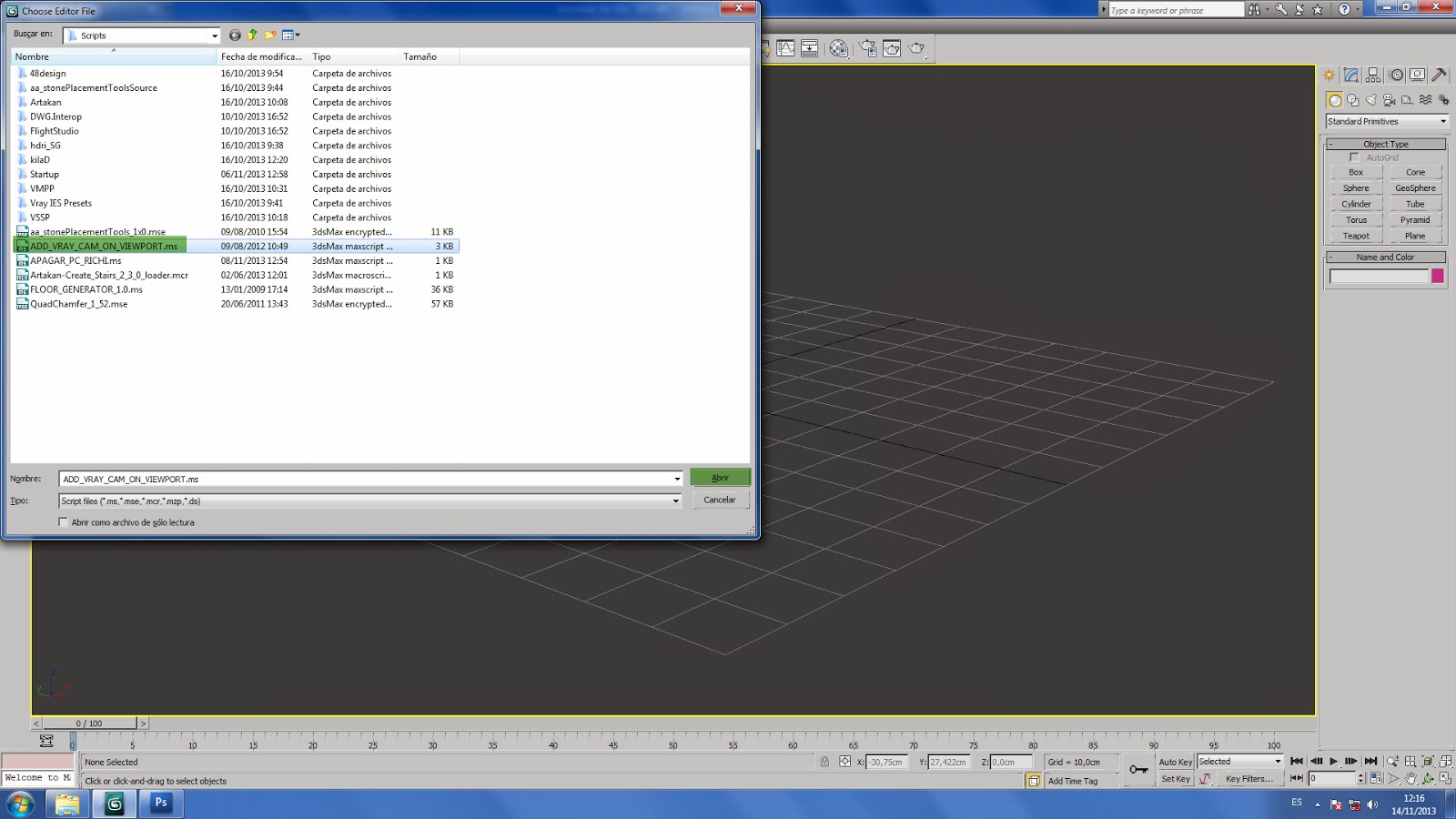Click the large key Set Keys icon

click(1137, 770)
